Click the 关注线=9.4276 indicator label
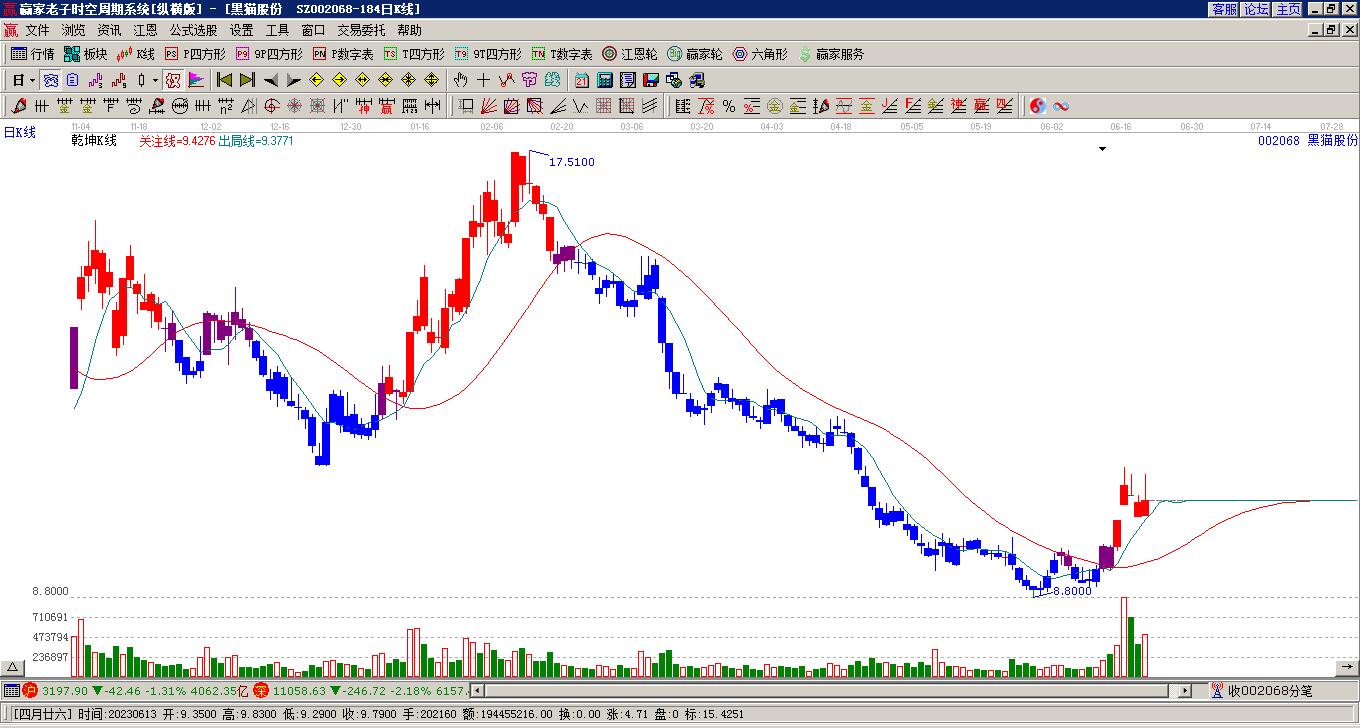The image size is (1360, 728). [177, 141]
